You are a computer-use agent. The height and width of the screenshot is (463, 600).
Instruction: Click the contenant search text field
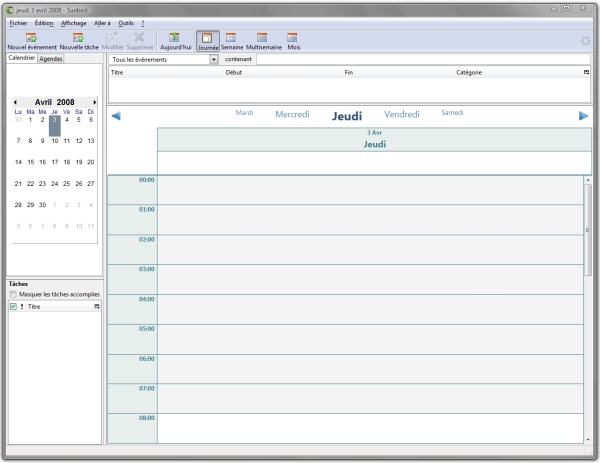tap(420, 59)
